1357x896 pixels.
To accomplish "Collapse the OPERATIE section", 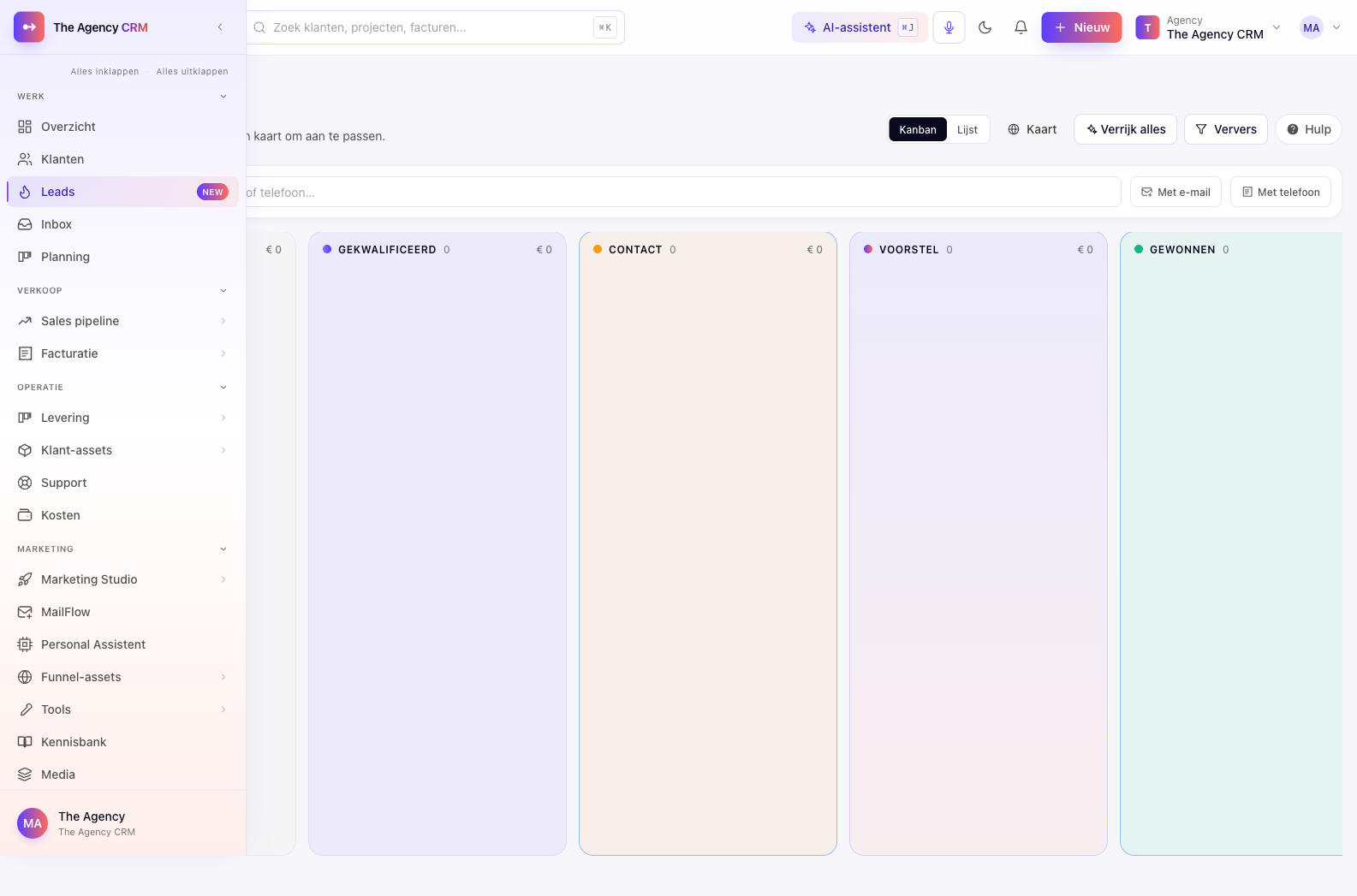I will coord(223,388).
